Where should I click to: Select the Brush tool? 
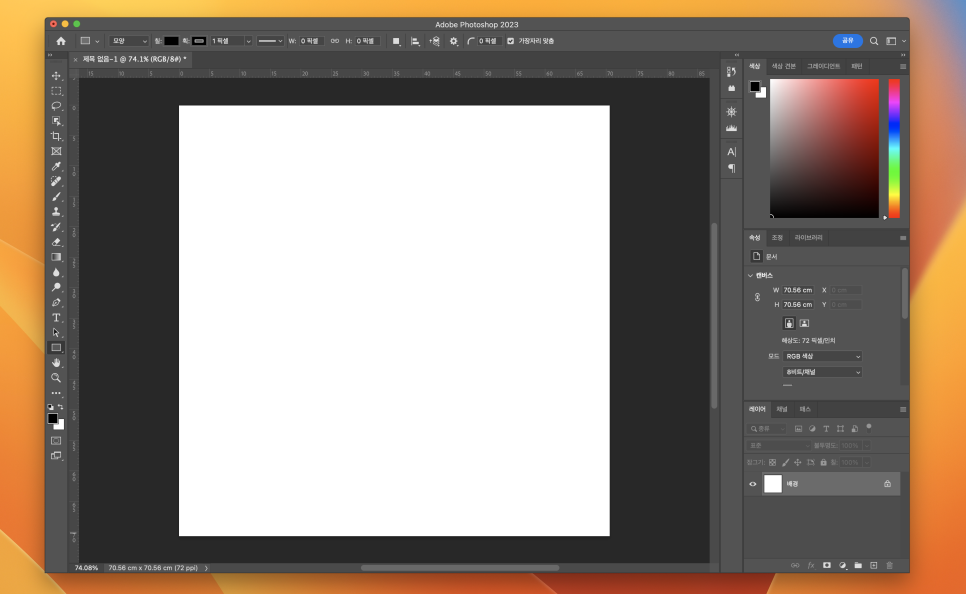point(56,197)
